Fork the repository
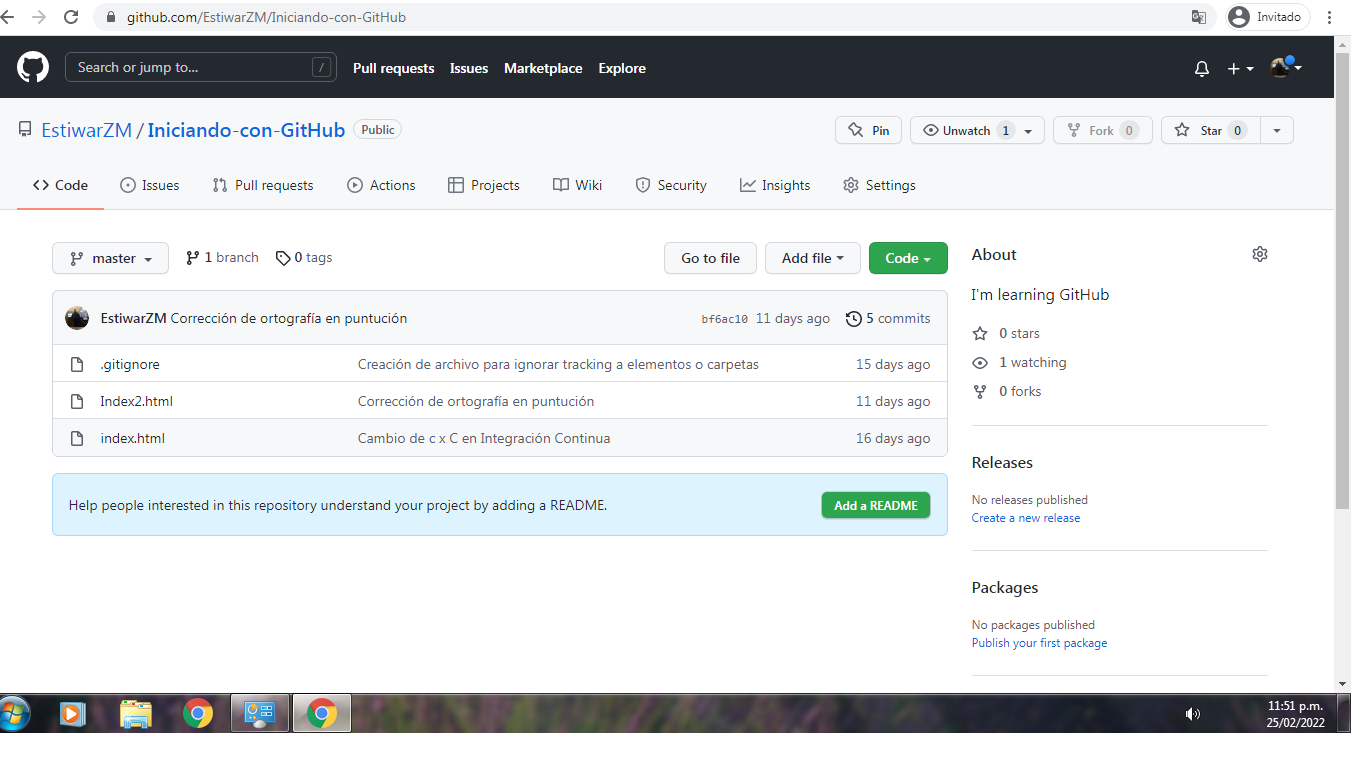The width and height of the screenshot is (1366, 768). pos(1103,130)
